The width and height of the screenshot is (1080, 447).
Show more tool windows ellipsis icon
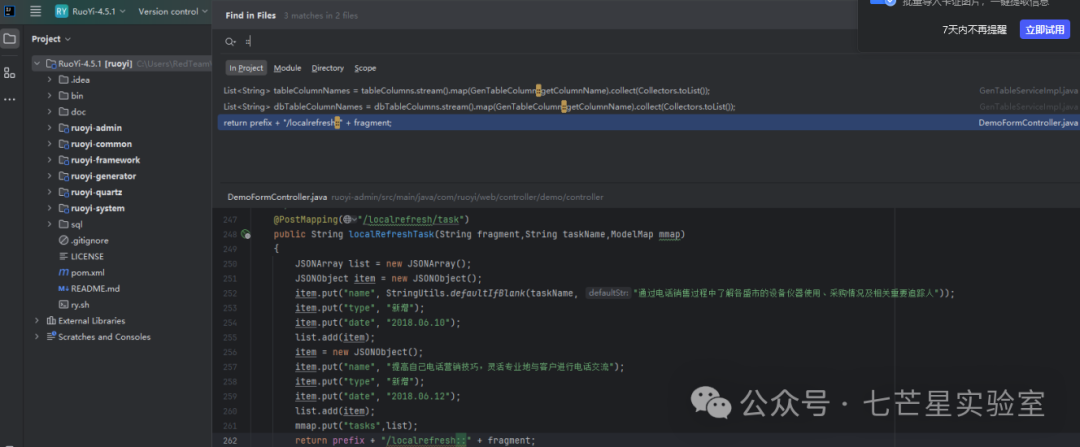10,99
